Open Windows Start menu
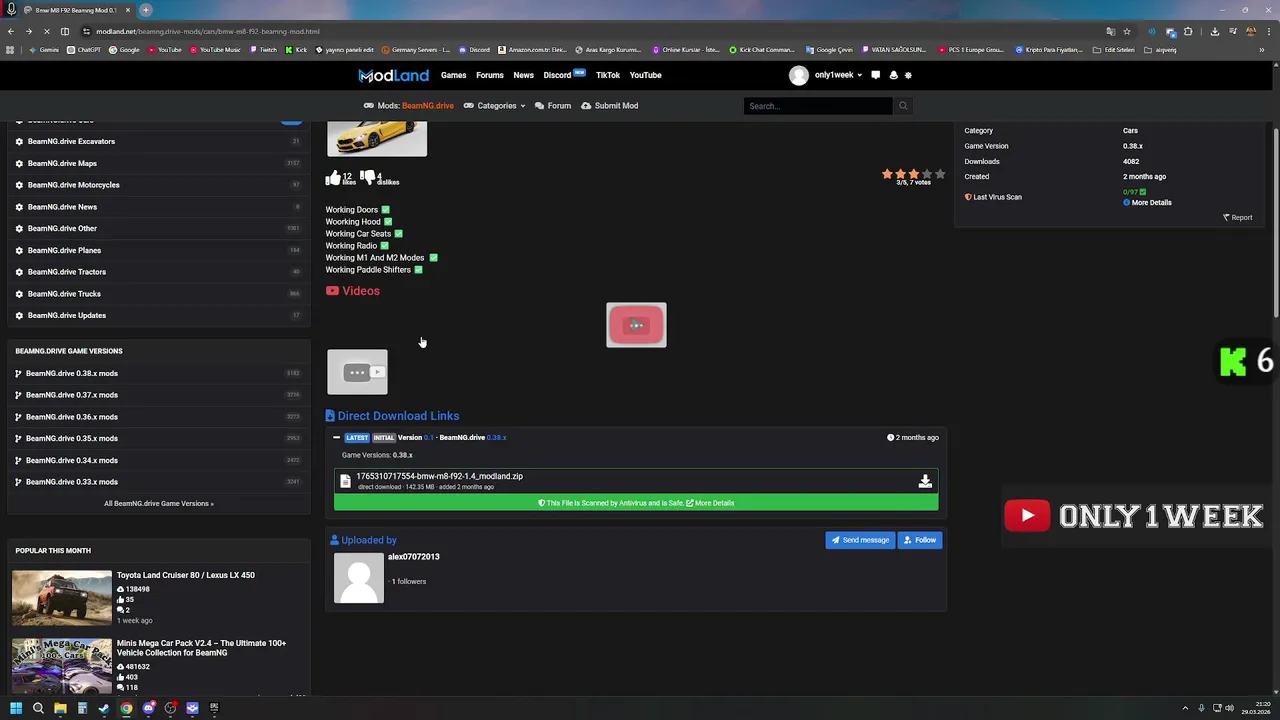 [15, 708]
